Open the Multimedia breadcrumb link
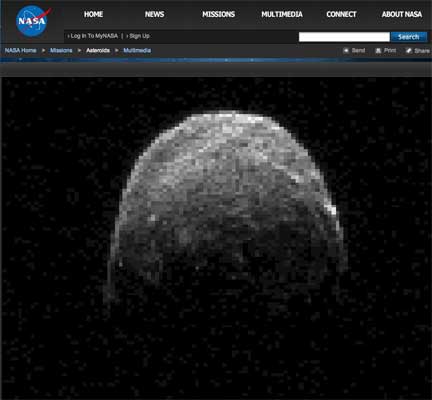The image size is (432, 400). coord(137,50)
